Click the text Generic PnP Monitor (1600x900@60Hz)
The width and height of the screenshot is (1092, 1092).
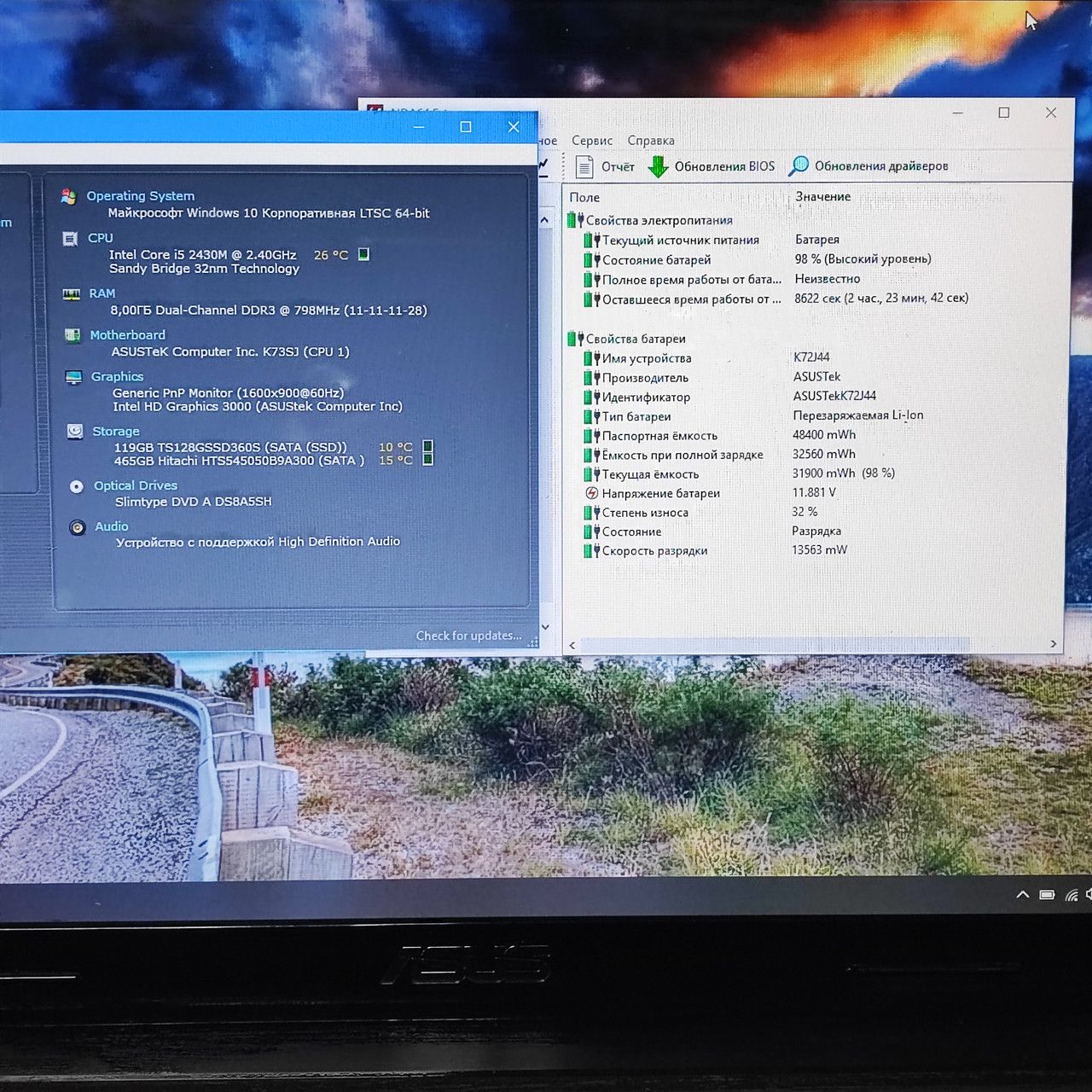[x=228, y=393]
